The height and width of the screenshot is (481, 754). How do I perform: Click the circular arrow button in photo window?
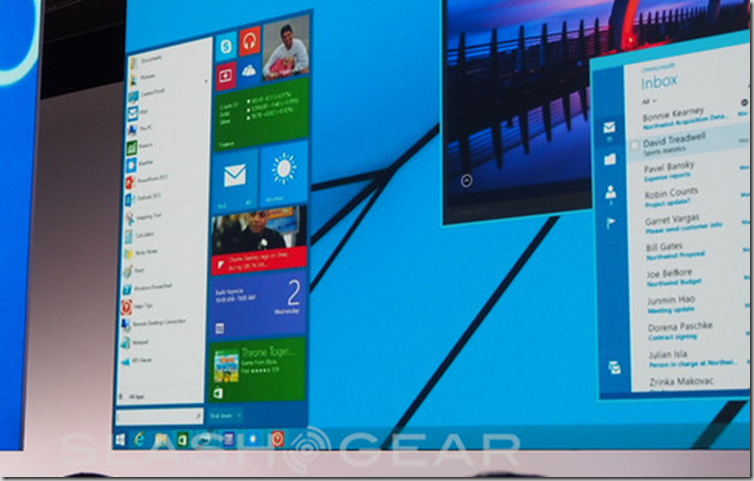pos(466,181)
